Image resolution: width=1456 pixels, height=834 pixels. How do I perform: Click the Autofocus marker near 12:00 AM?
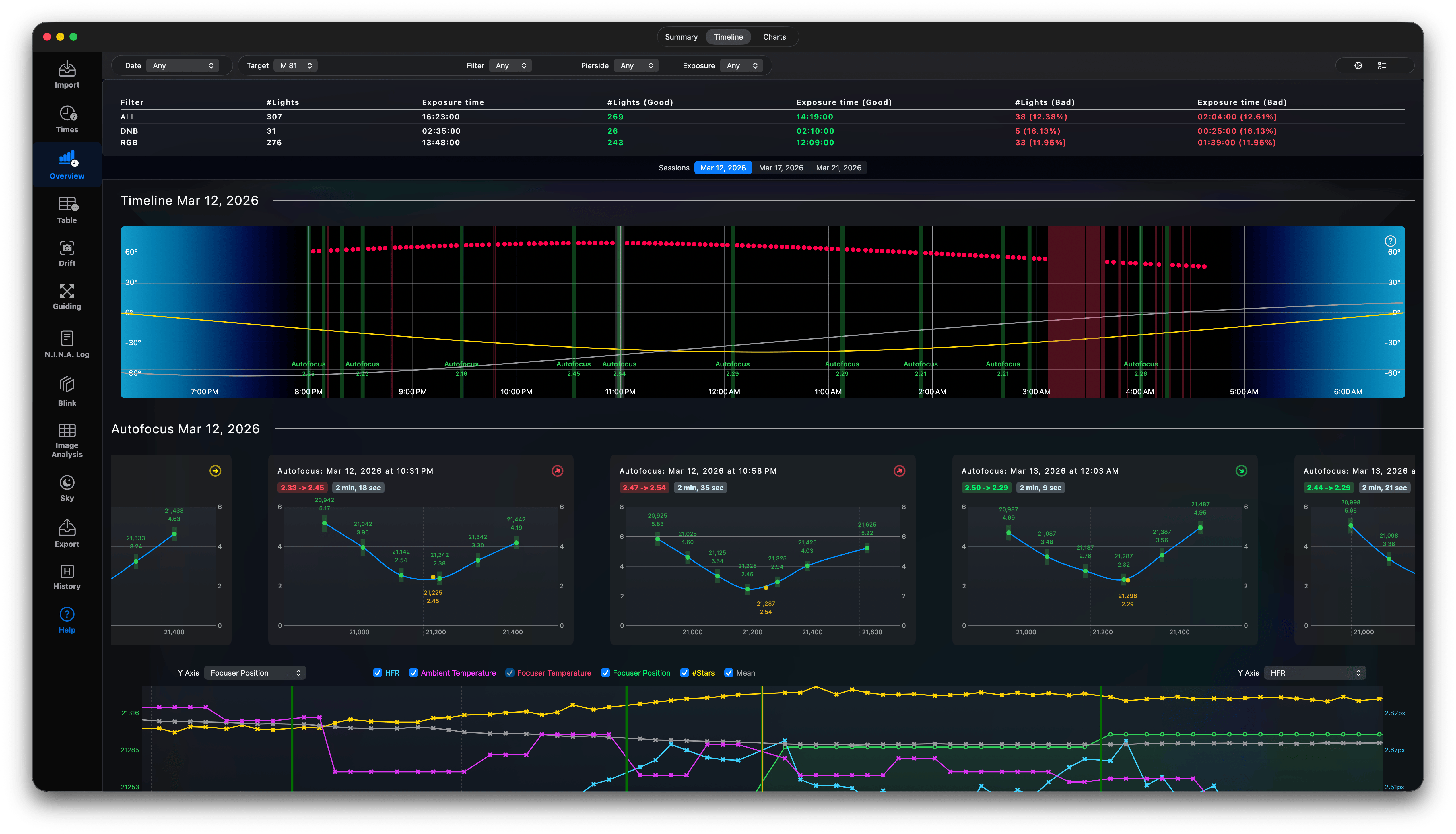tap(732, 364)
